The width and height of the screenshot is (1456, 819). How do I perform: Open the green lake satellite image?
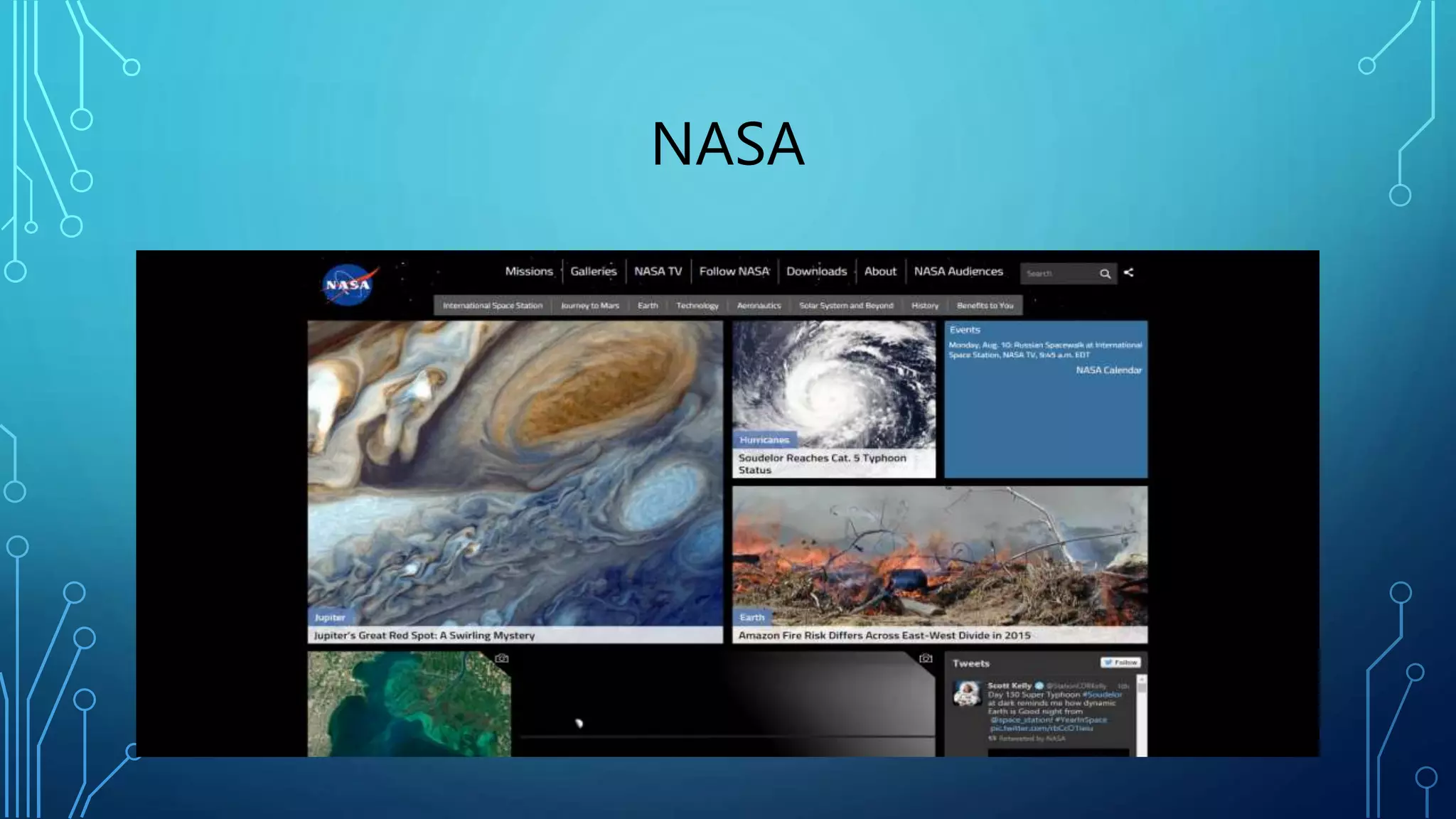pyautogui.click(x=409, y=704)
